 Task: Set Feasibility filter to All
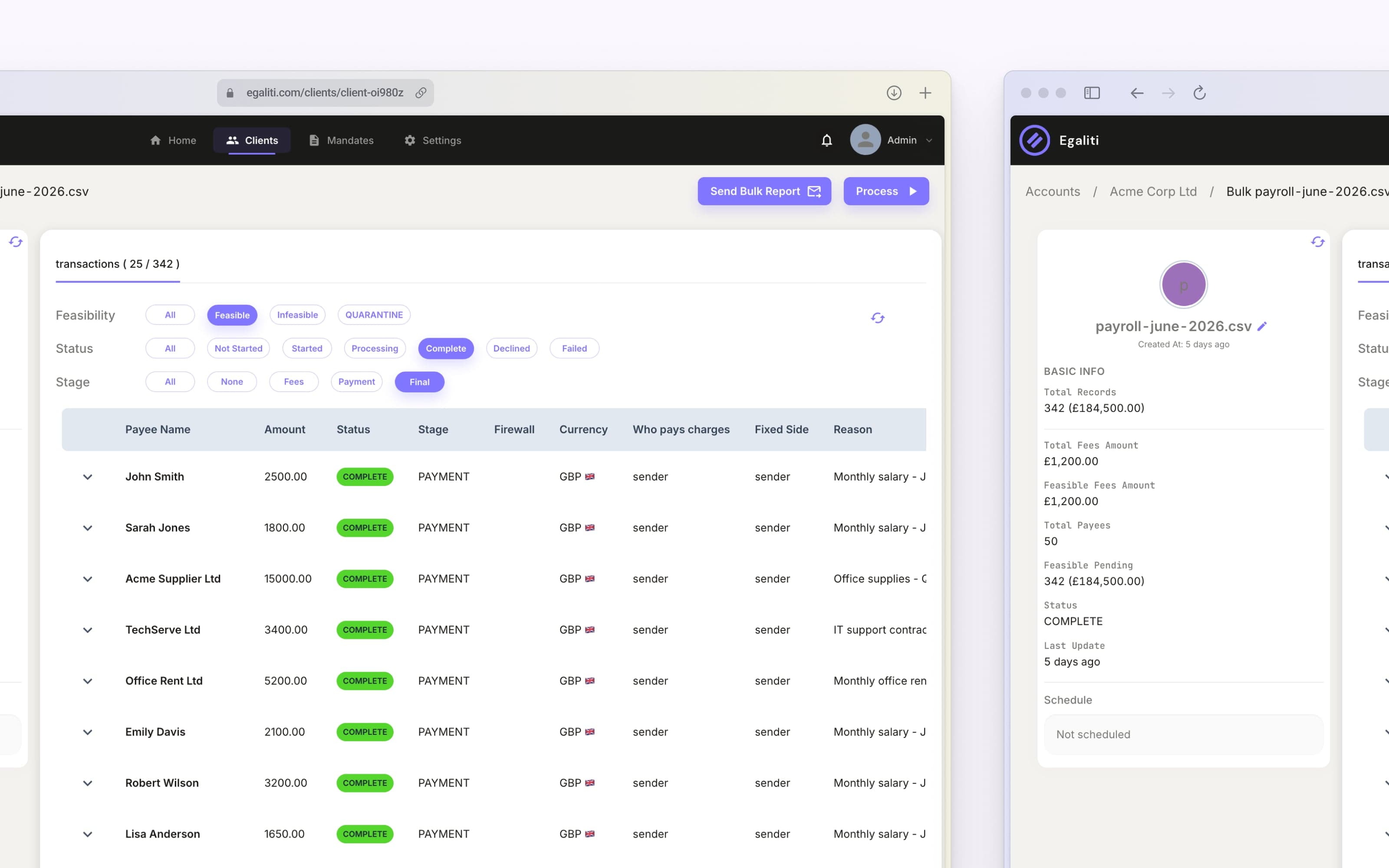pyautogui.click(x=170, y=315)
